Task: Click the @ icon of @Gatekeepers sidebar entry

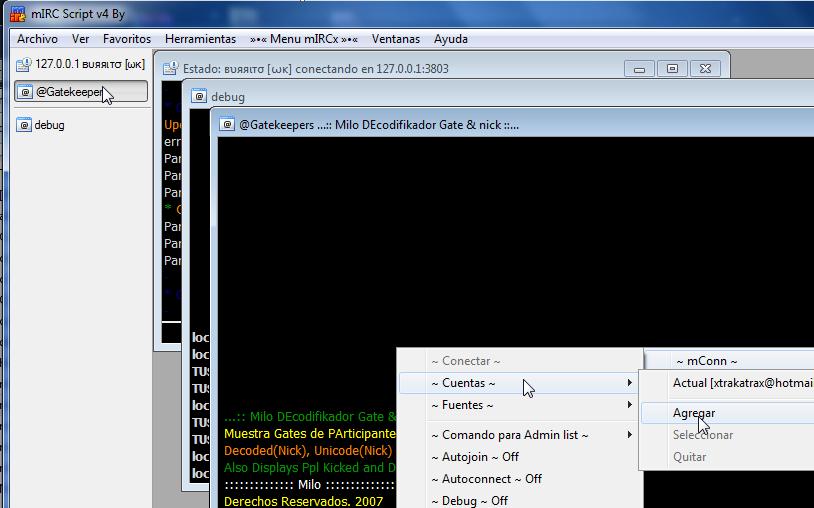Action: [25, 92]
